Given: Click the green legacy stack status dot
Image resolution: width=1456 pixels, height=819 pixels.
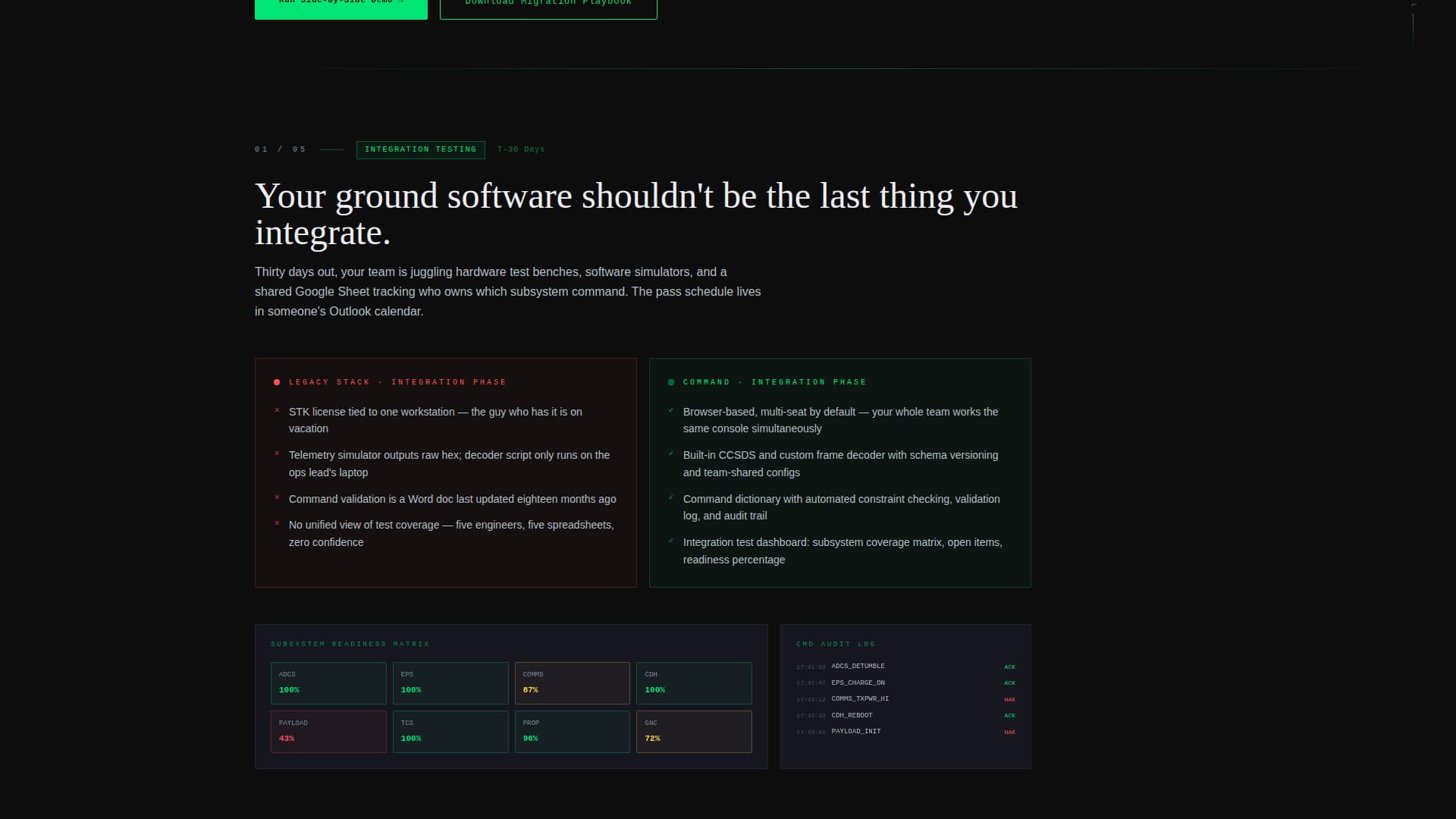Looking at the screenshot, I should 671,382.
